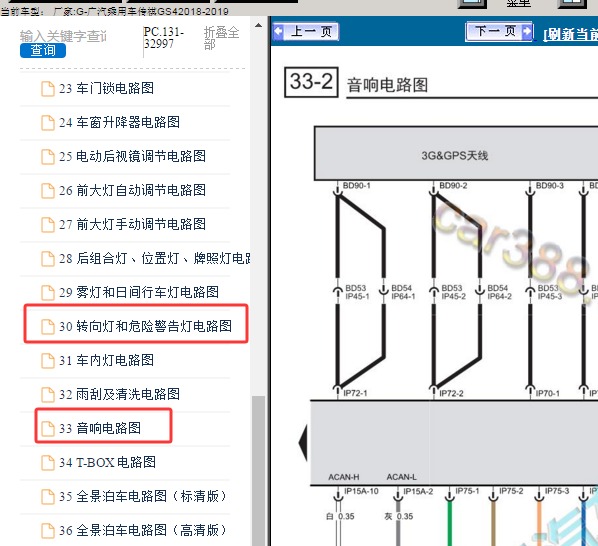Click the 刷新当前 refresh link
Image resolution: width=598 pixels, height=546 pixels.
pos(571,34)
